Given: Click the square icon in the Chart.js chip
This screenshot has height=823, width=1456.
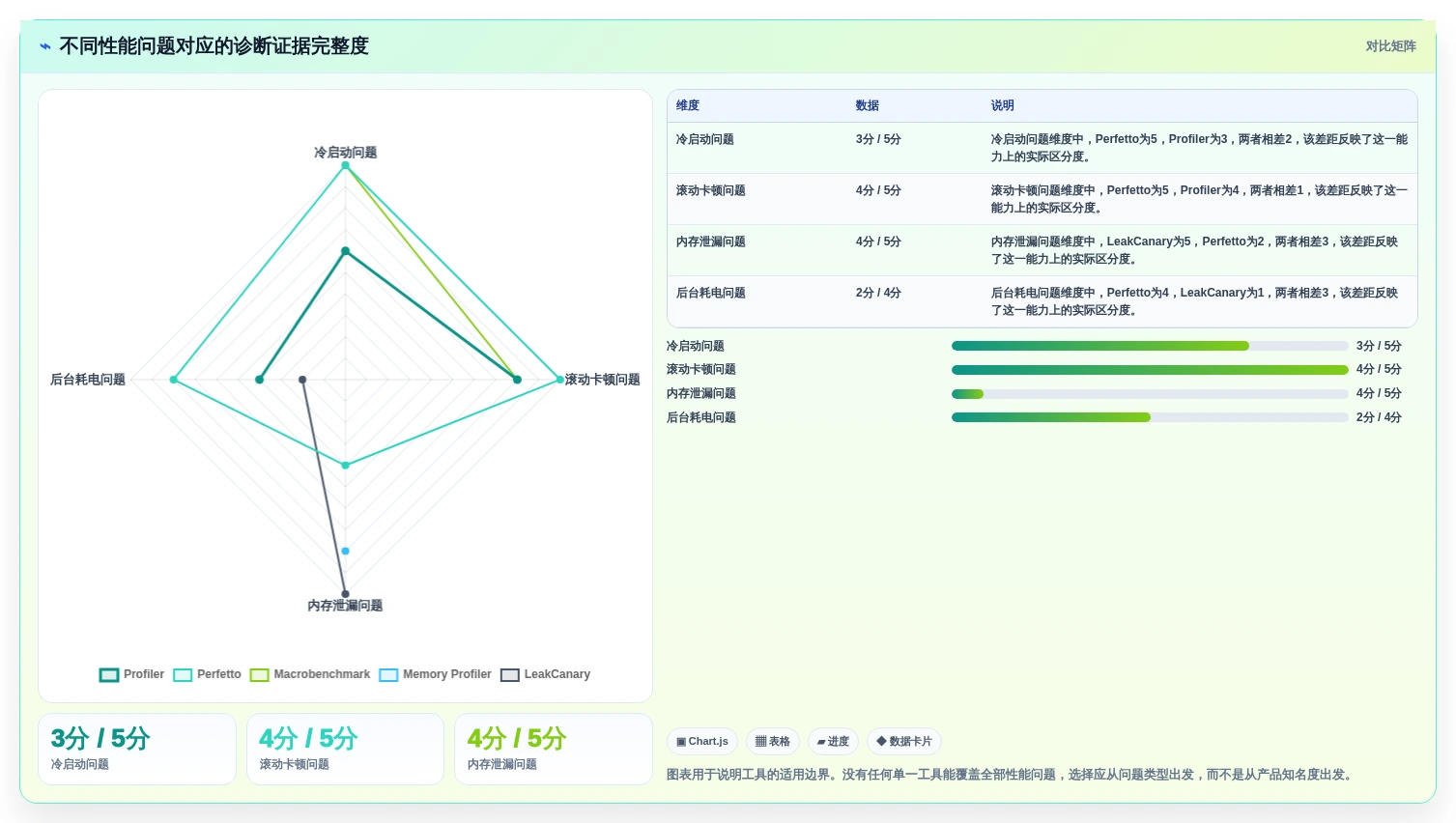Looking at the screenshot, I should pos(681,742).
